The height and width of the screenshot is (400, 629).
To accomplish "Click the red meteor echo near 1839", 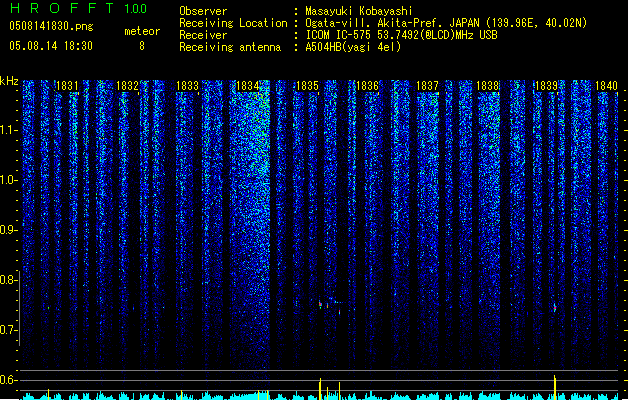I will tap(555, 308).
